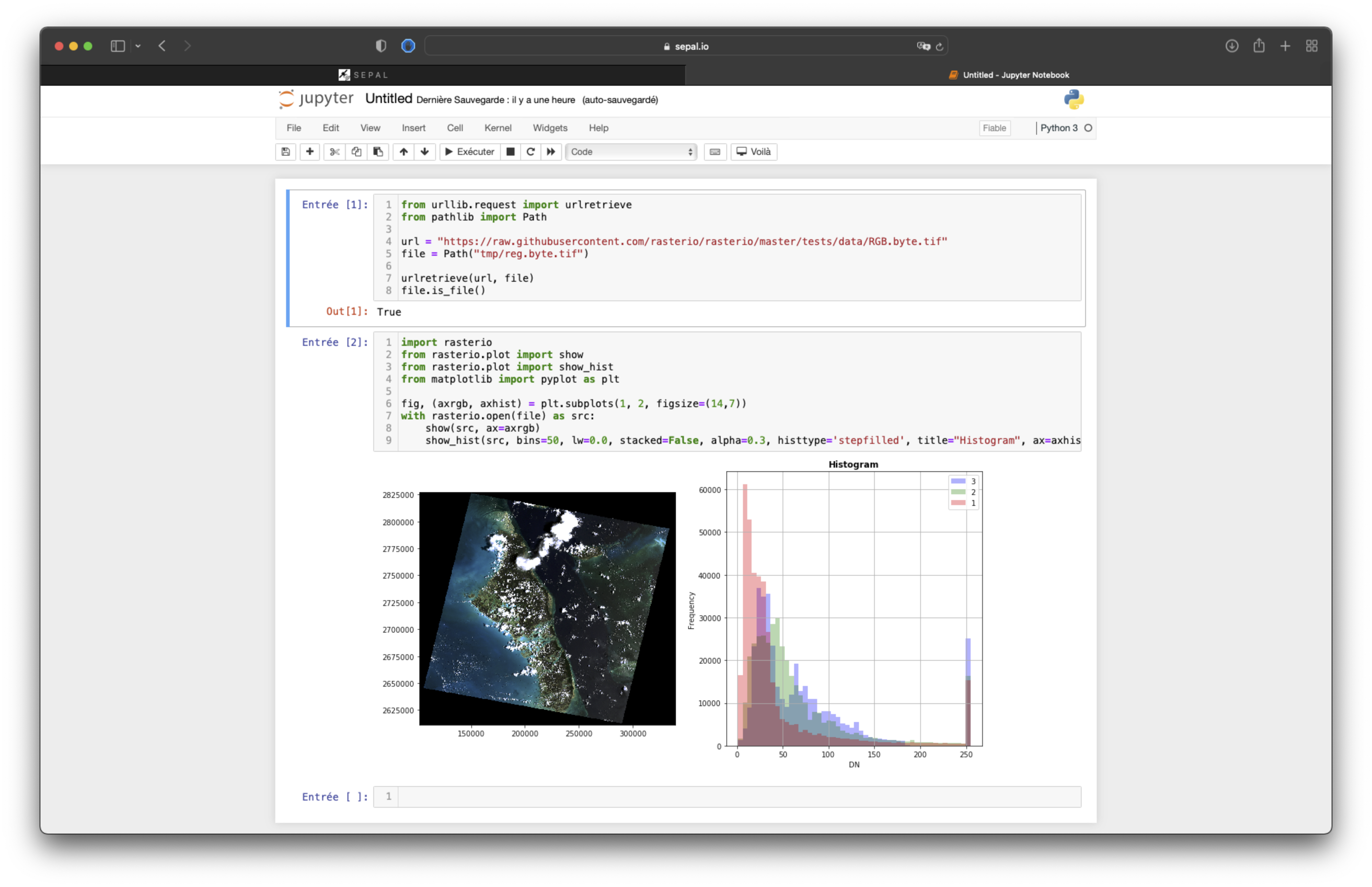Move selected cell down arrow
This screenshot has width=1372, height=887.
click(424, 151)
